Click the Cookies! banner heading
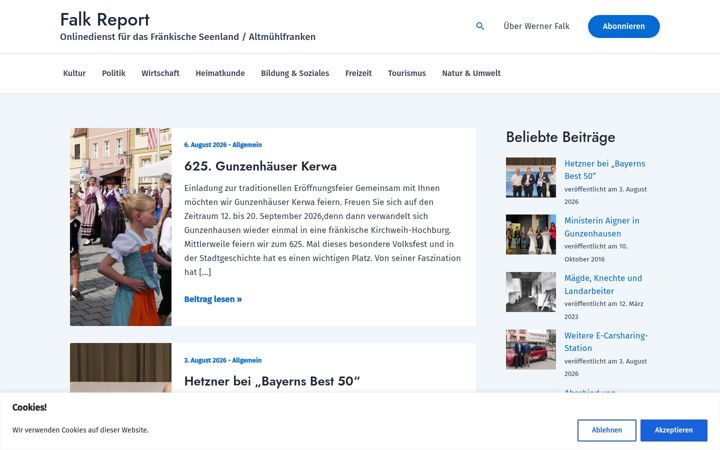The height and width of the screenshot is (450, 720). pos(29,407)
